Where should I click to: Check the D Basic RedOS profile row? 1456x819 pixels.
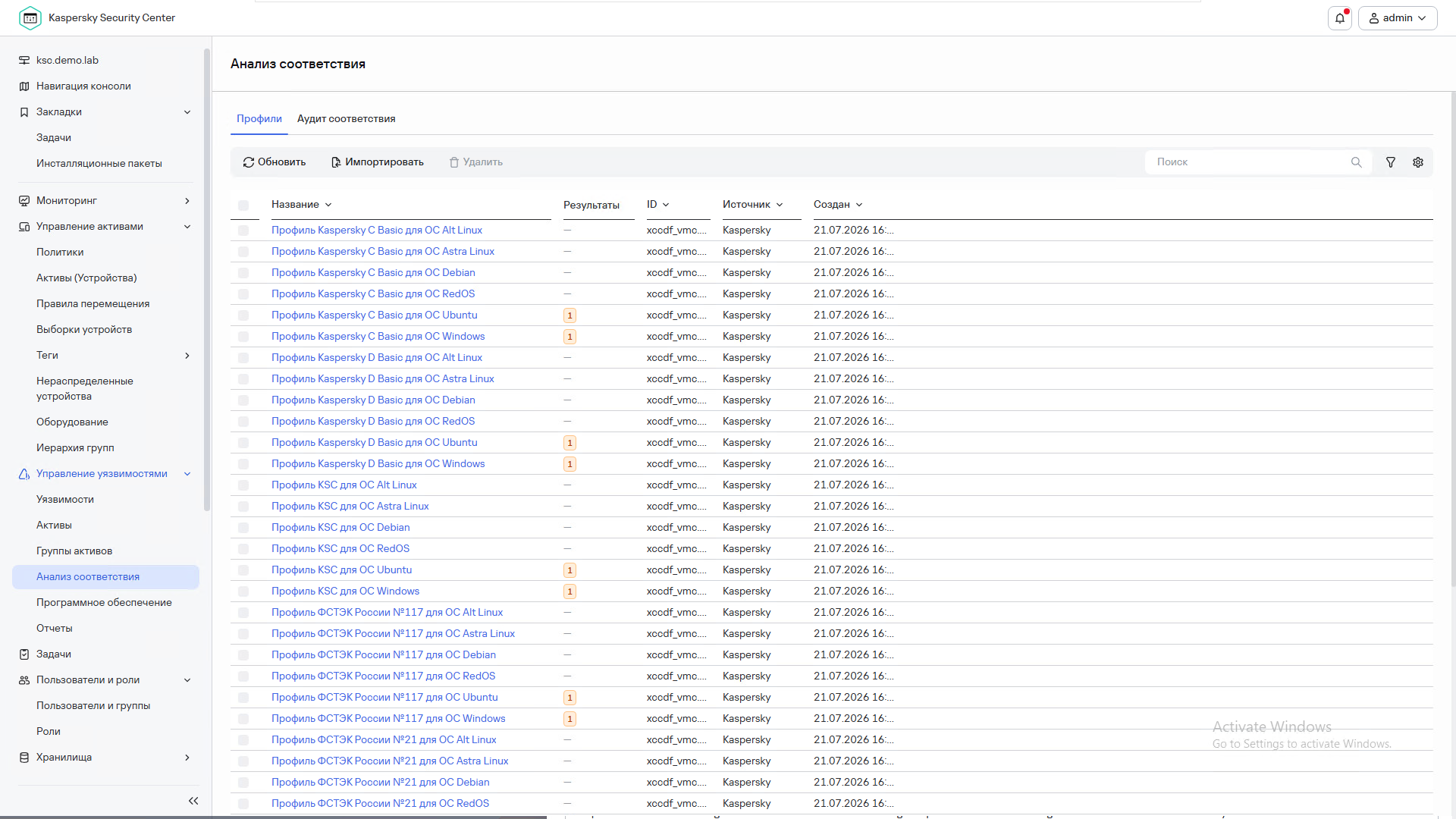[x=243, y=422]
